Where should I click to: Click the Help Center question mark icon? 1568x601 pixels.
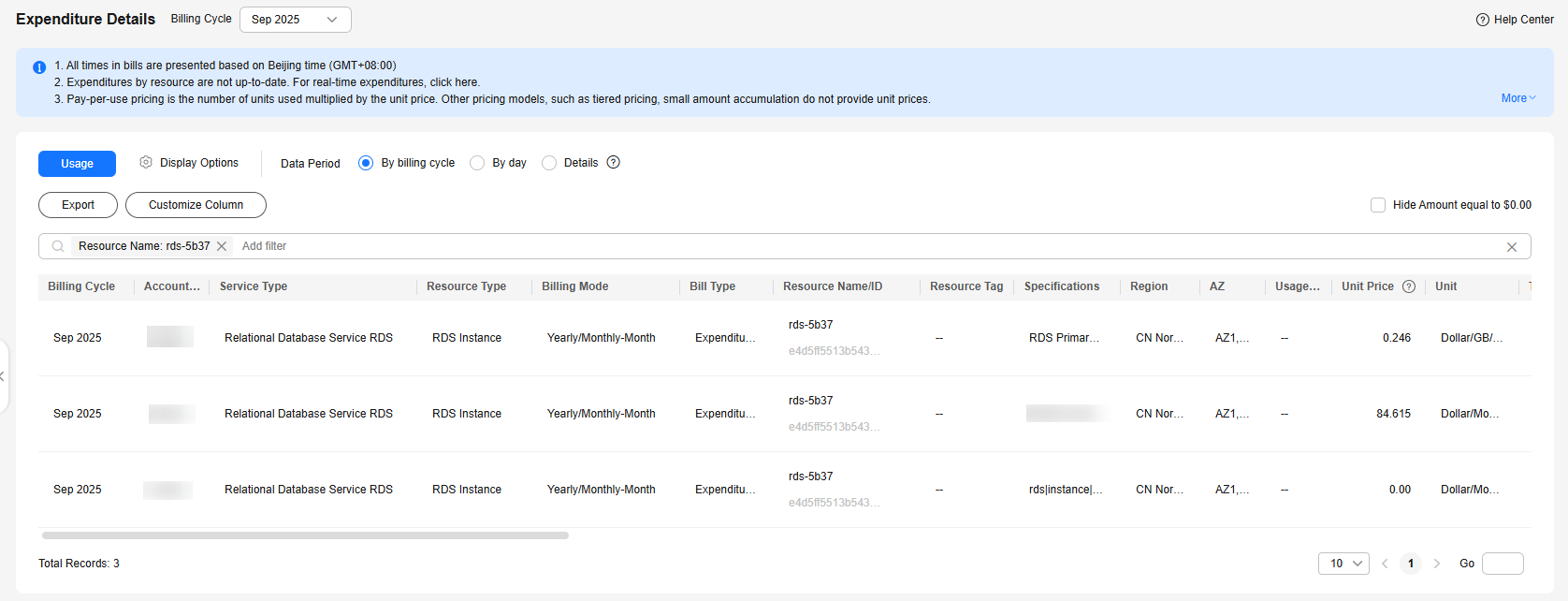coord(1483,20)
